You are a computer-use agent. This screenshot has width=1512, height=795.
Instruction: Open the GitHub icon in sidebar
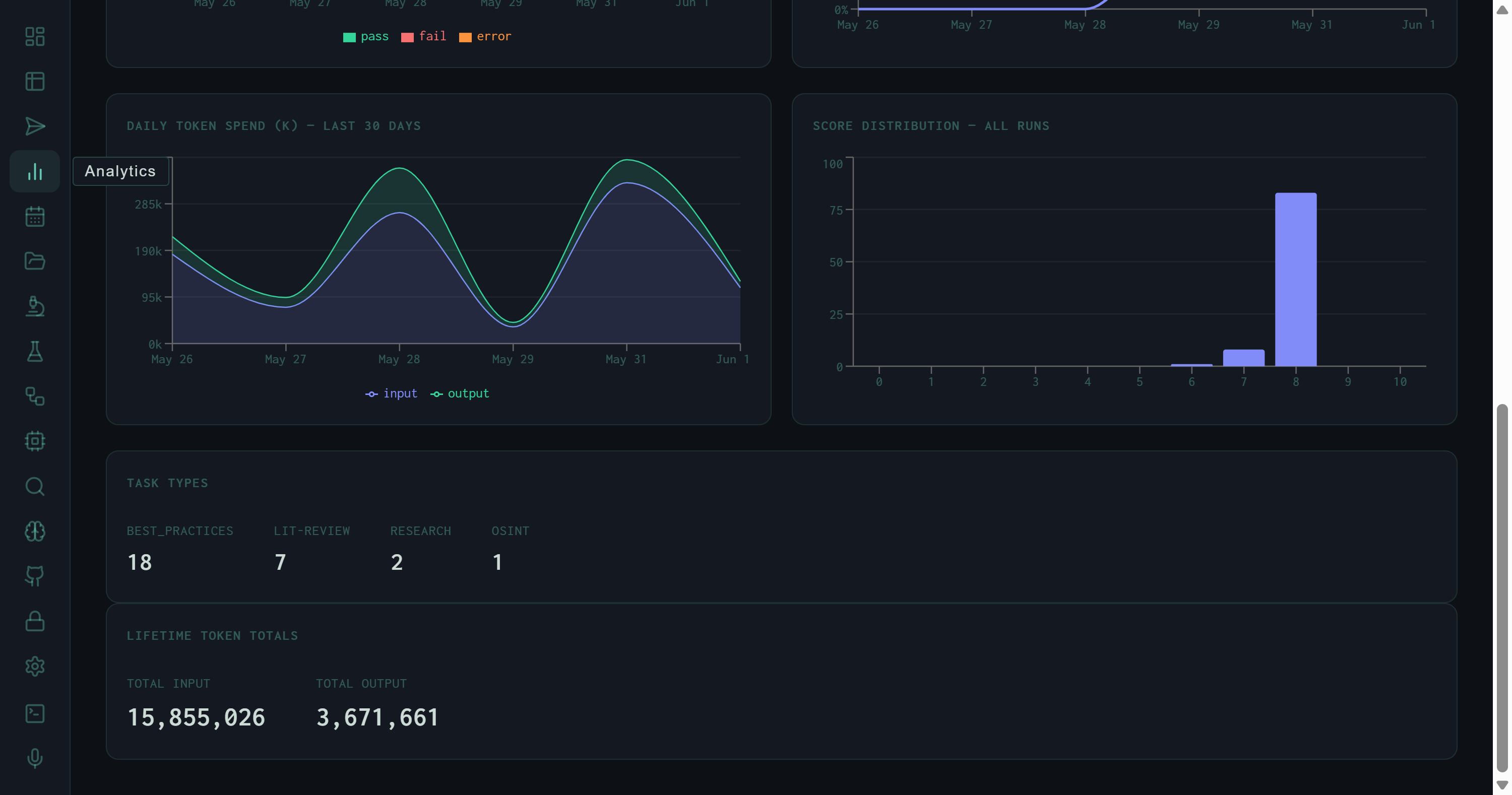[35, 576]
